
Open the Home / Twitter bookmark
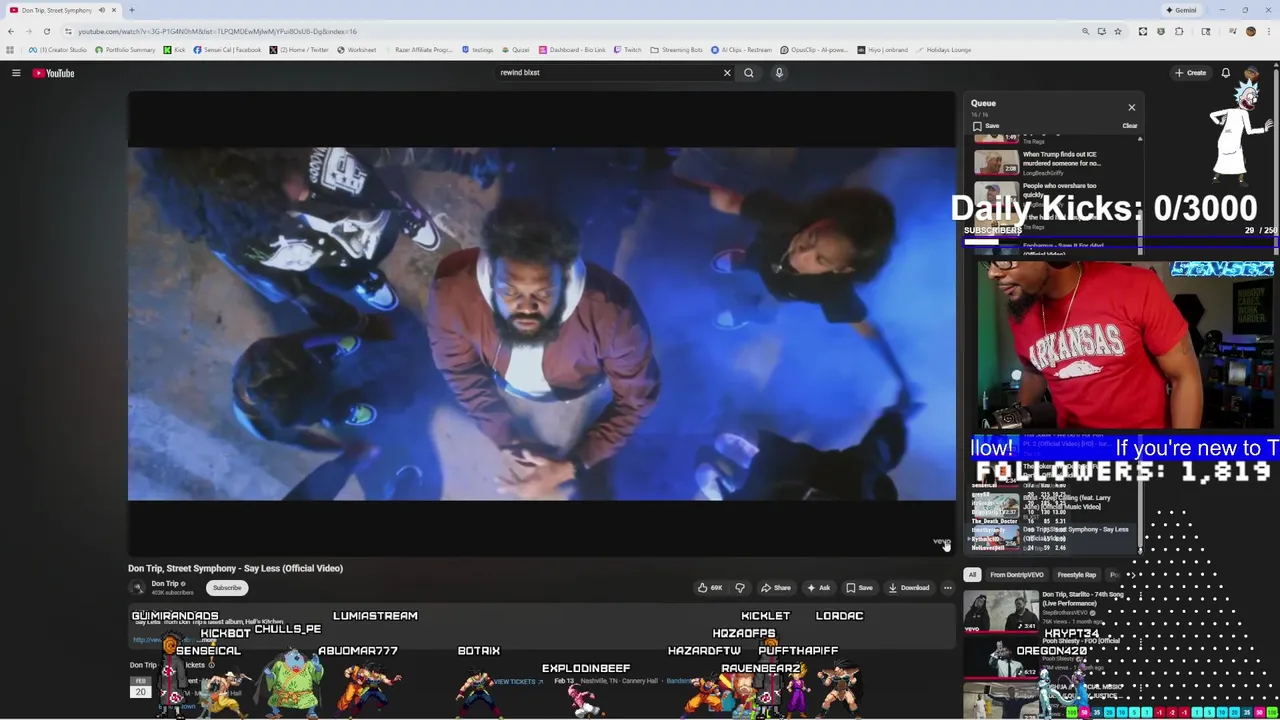(299, 50)
